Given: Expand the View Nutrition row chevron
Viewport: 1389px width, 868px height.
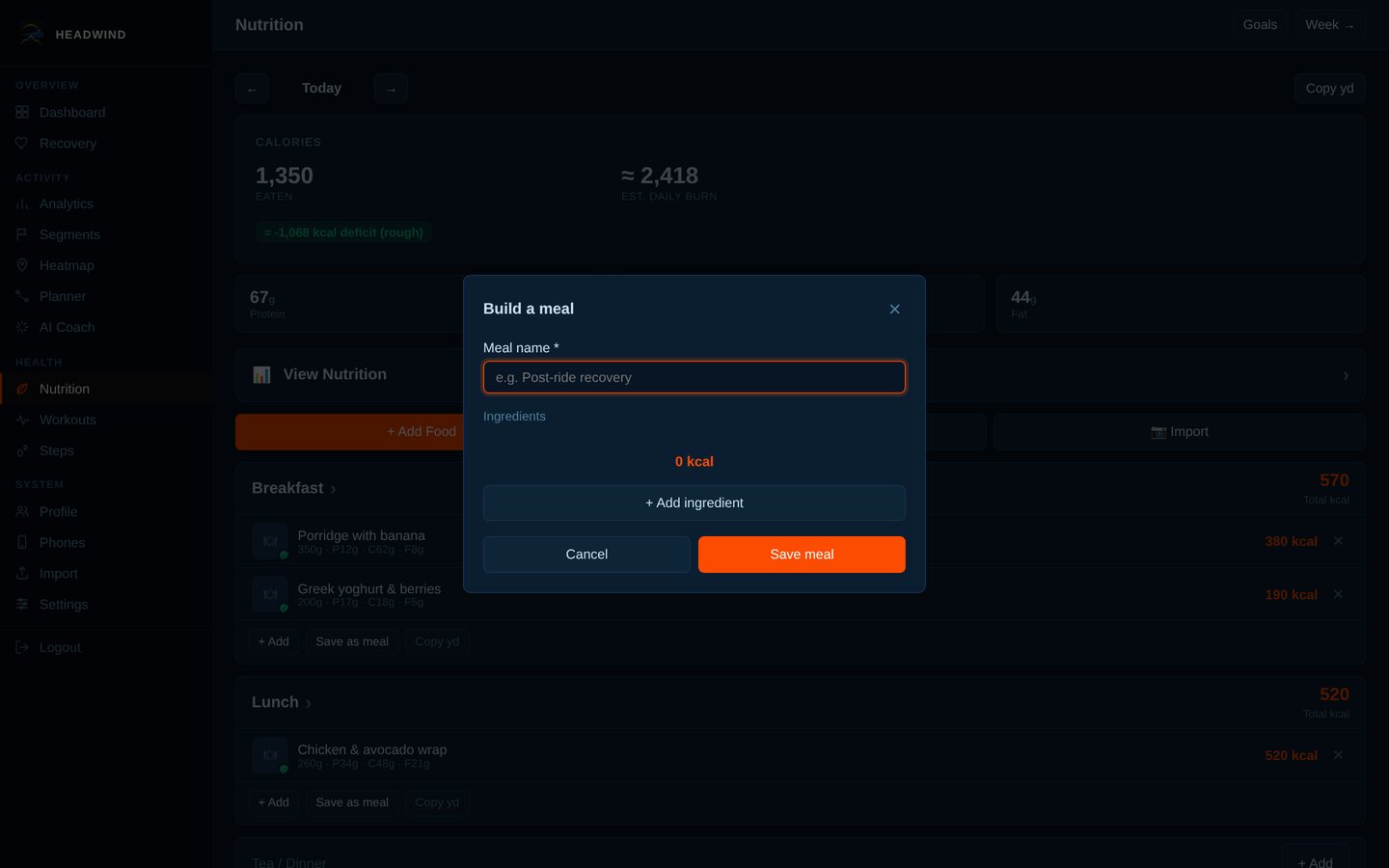Looking at the screenshot, I should tap(1346, 376).
